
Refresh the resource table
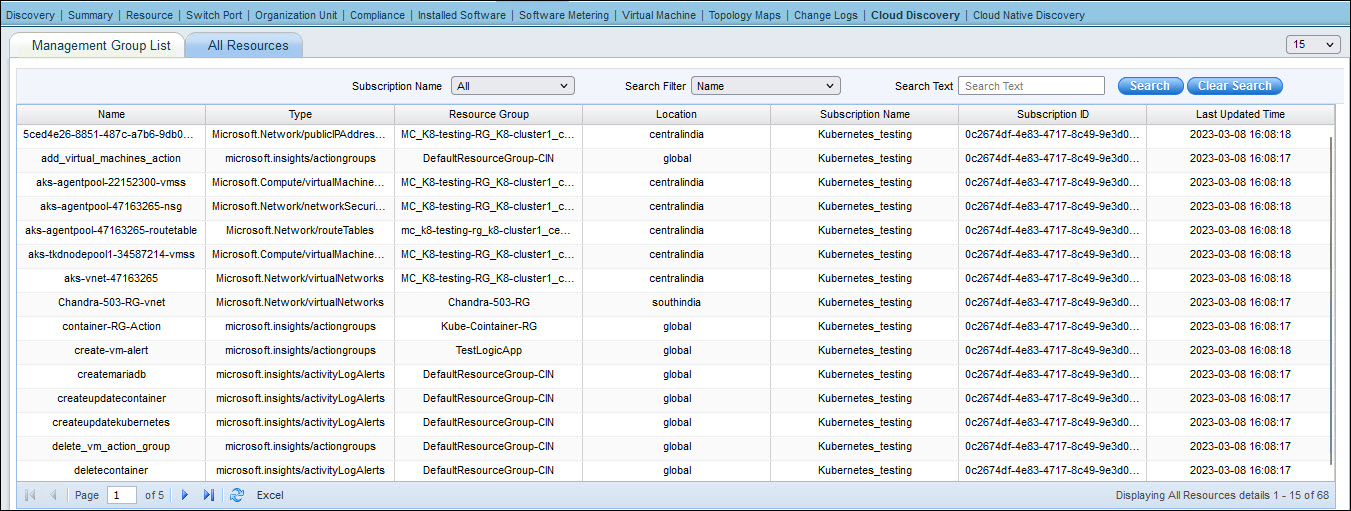coord(237,495)
